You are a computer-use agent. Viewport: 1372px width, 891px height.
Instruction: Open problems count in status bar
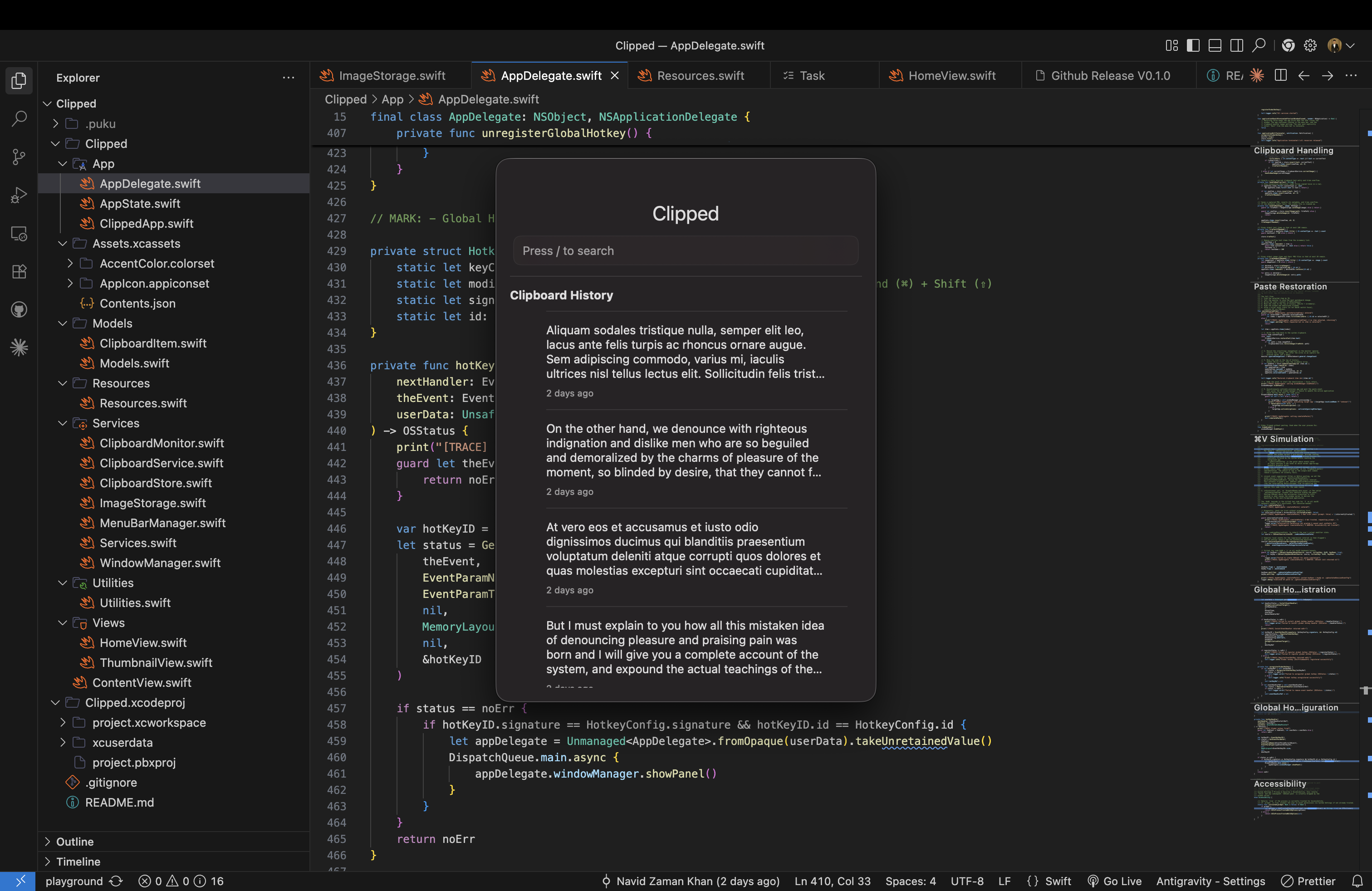[181, 881]
